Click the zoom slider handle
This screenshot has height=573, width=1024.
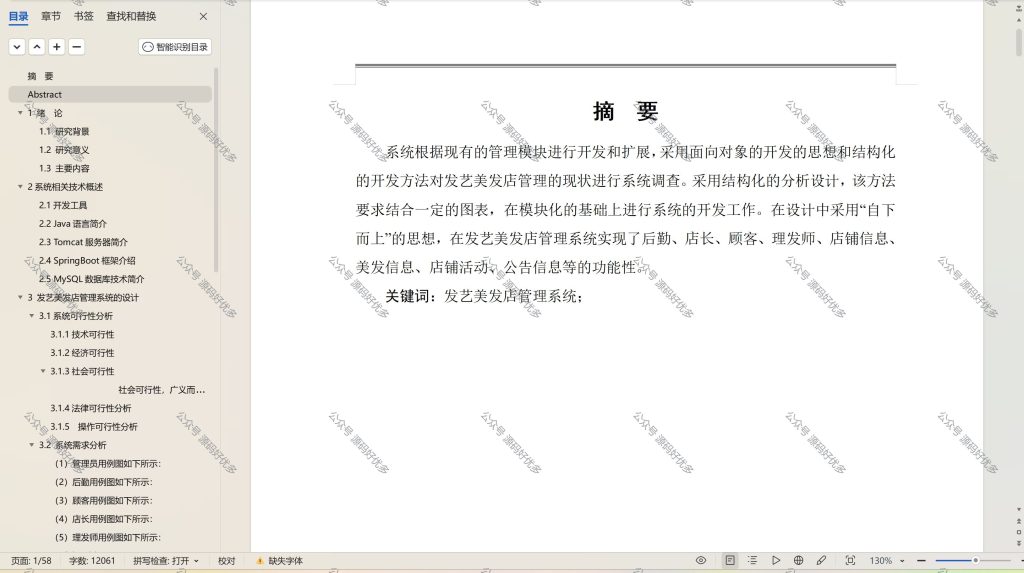coord(975,561)
